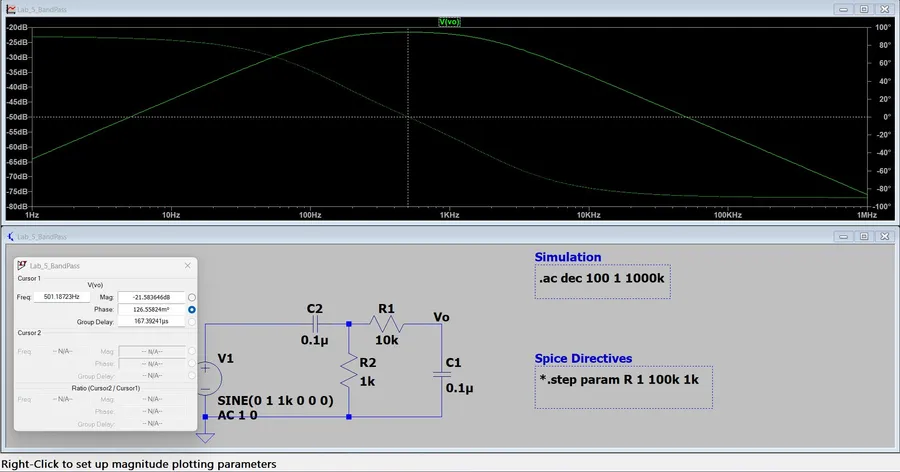Click the 1KHz frequency axis label
900x472 pixels.
[449, 215]
